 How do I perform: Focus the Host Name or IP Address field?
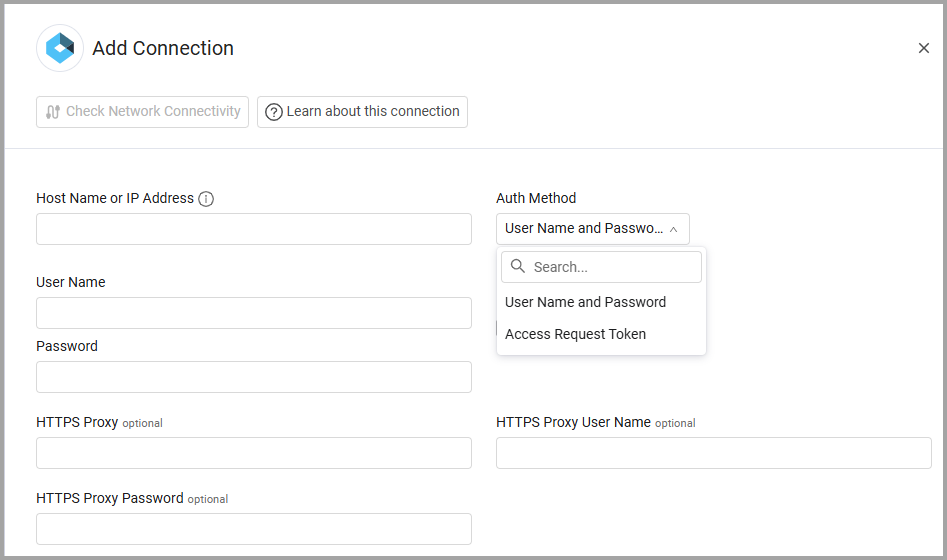[254, 229]
